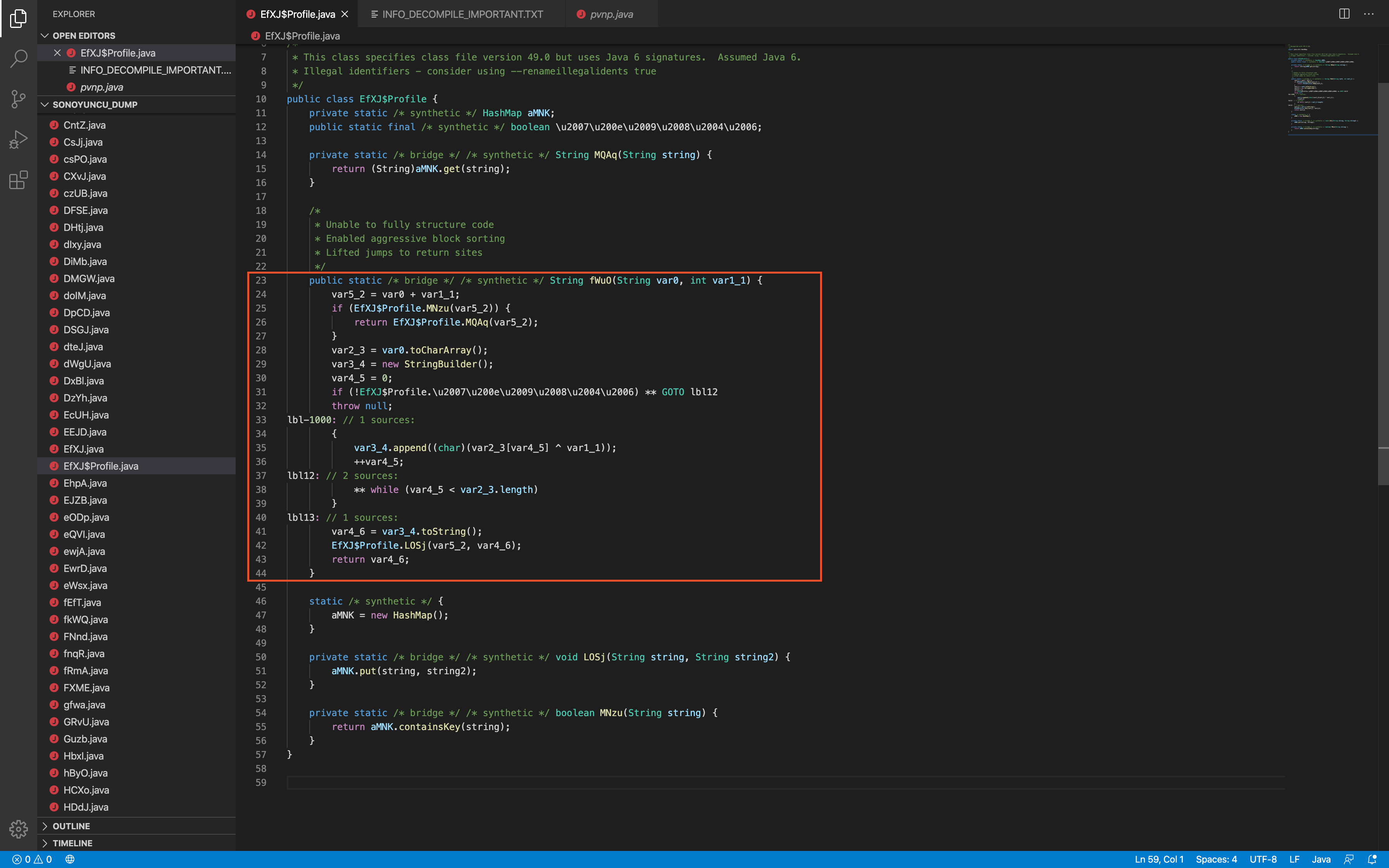The image size is (1389, 868).
Task: Click the Java file icon in breadcrumb
Action: click(255, 36)
